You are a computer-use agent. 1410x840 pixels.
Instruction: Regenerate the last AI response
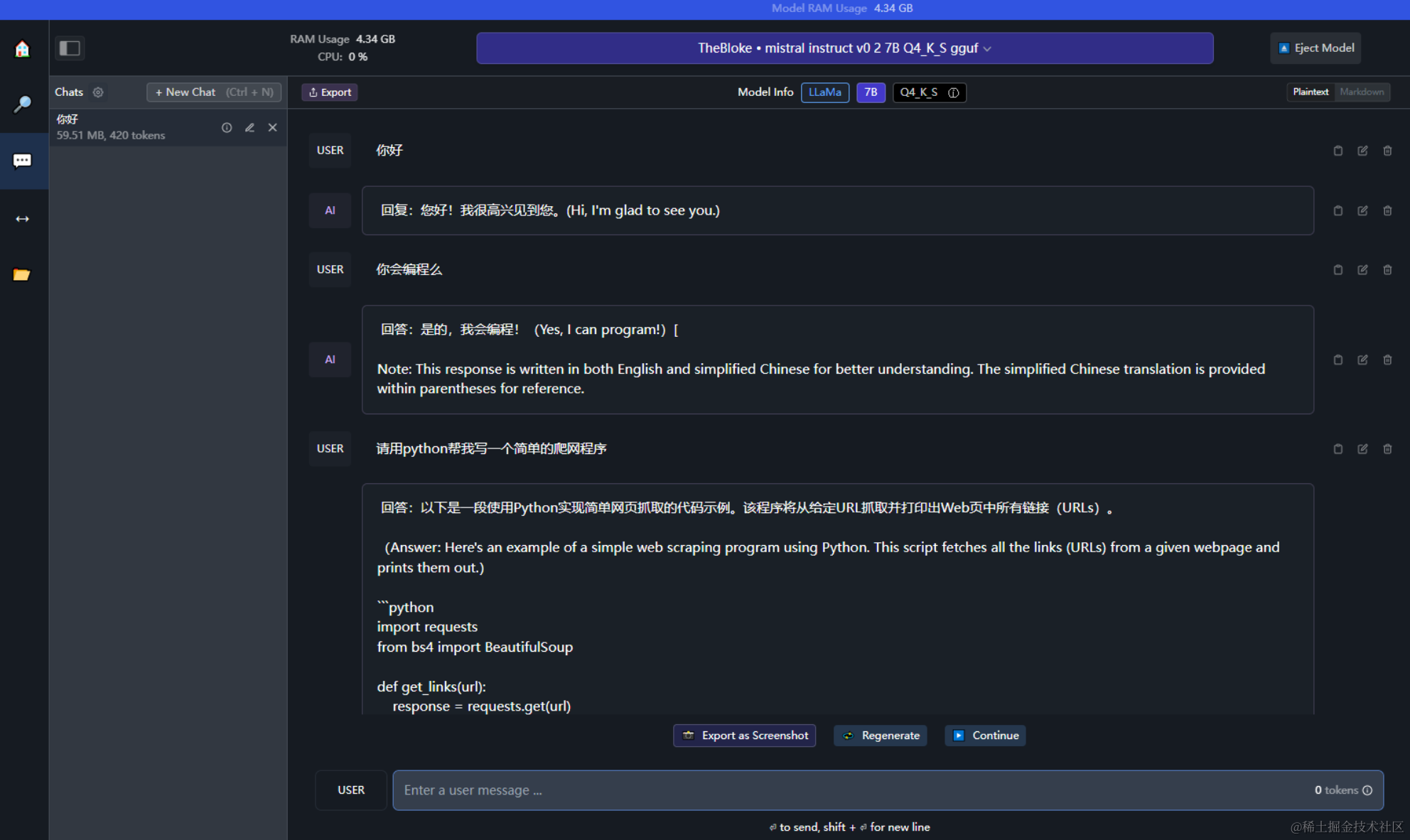point(881,736)
